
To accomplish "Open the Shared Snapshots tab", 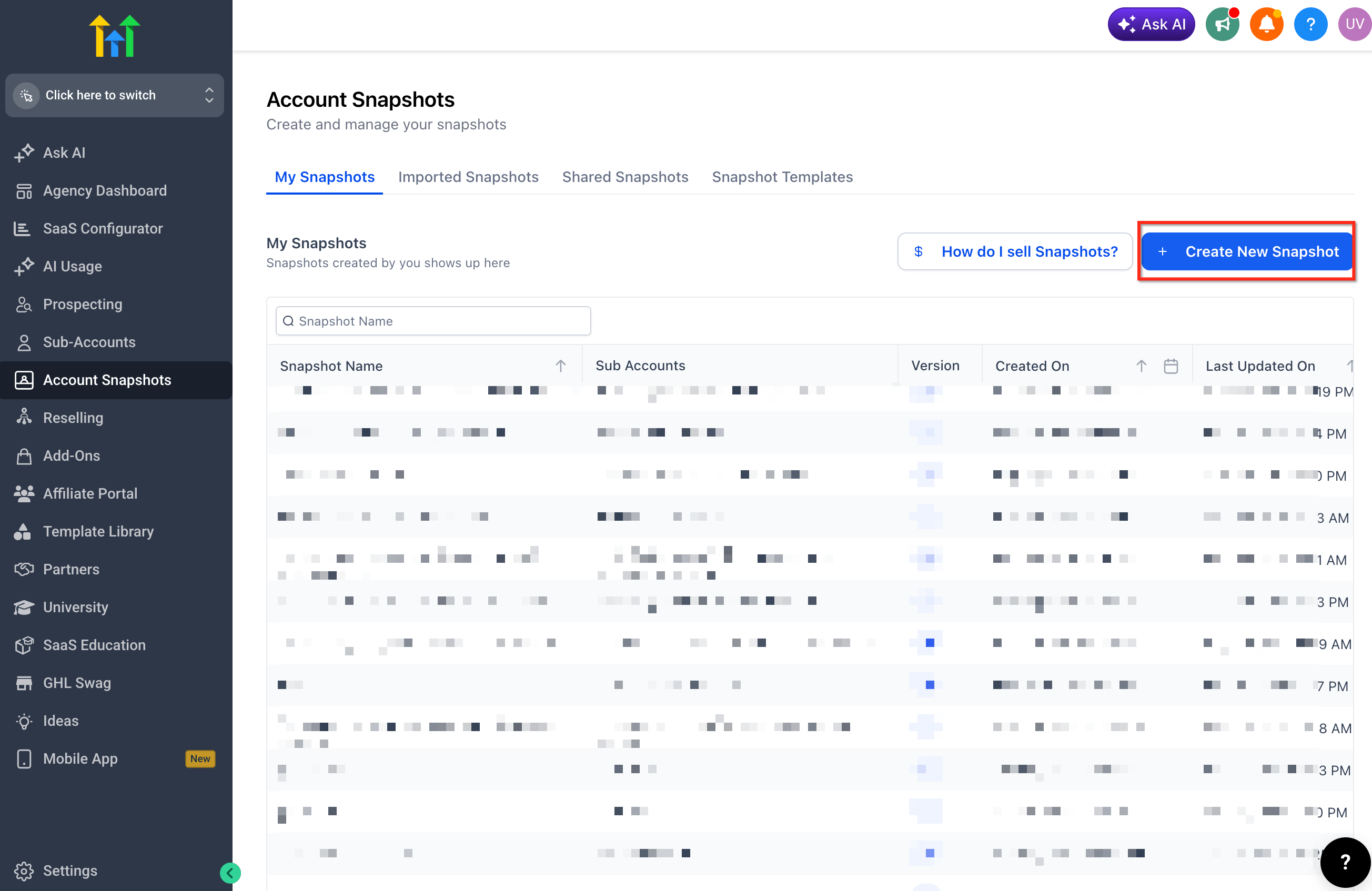I will (x=625, y=177).
